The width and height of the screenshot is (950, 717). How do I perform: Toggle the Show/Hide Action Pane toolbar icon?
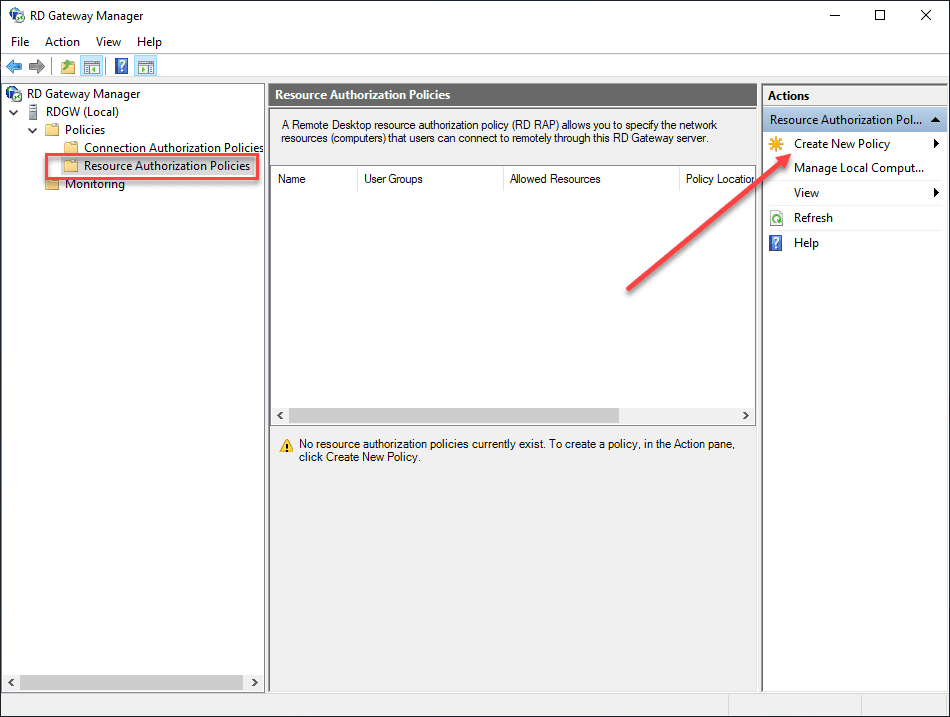[x=146, y=66]
